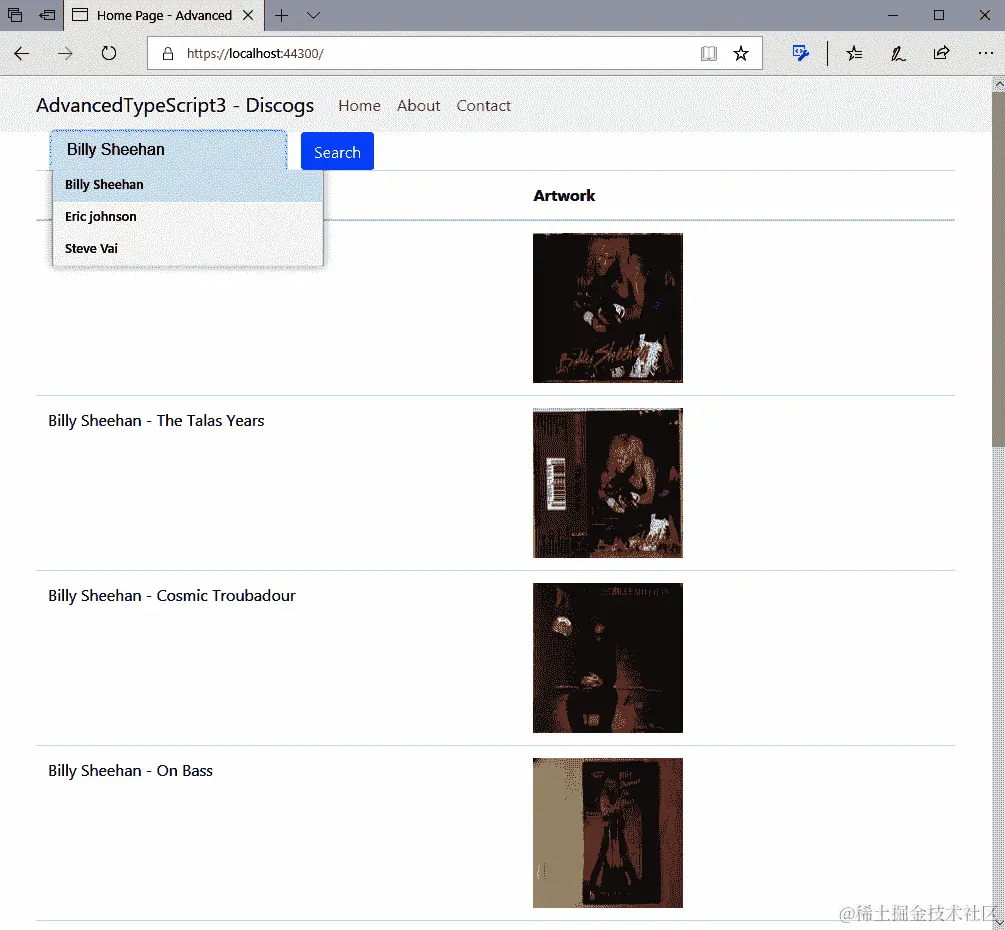This screenshot has width=1005, height=930.
Task: Open the Favorites hub icon
Action: 854,53
